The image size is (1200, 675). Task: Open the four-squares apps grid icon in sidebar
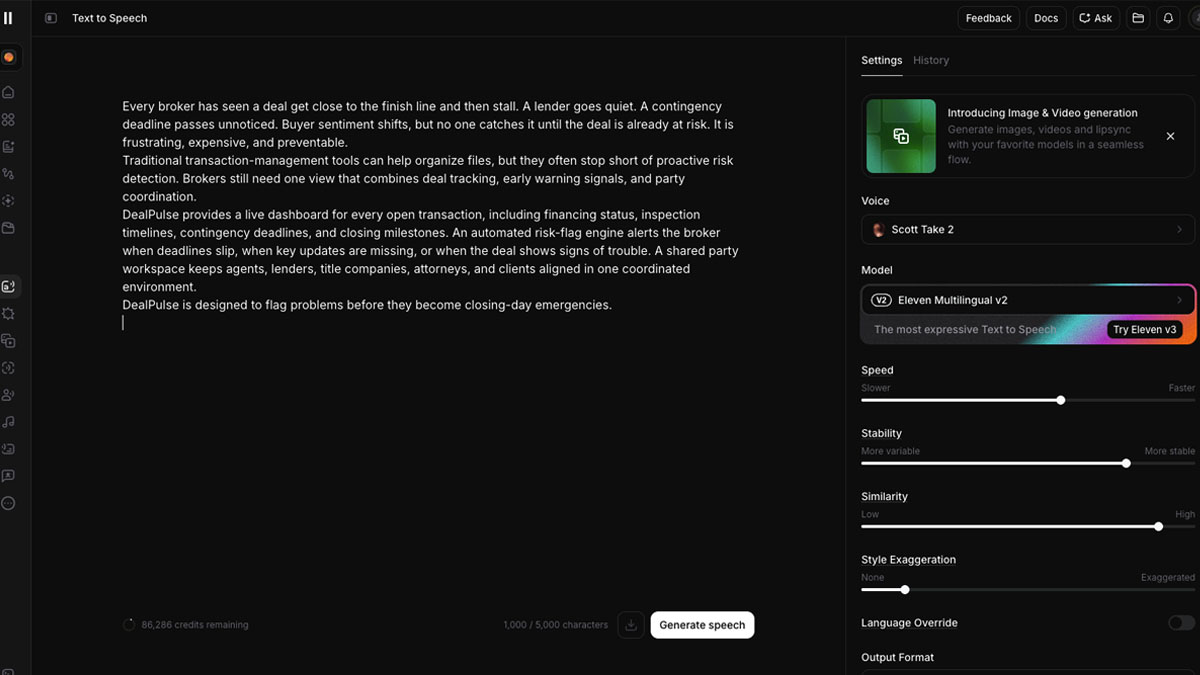pos(9,119)
